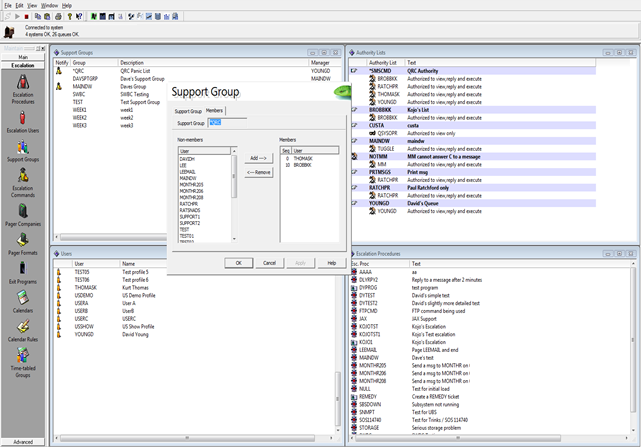
Task: Expand the Main section of the sidebar
Action: coord(22,57)
